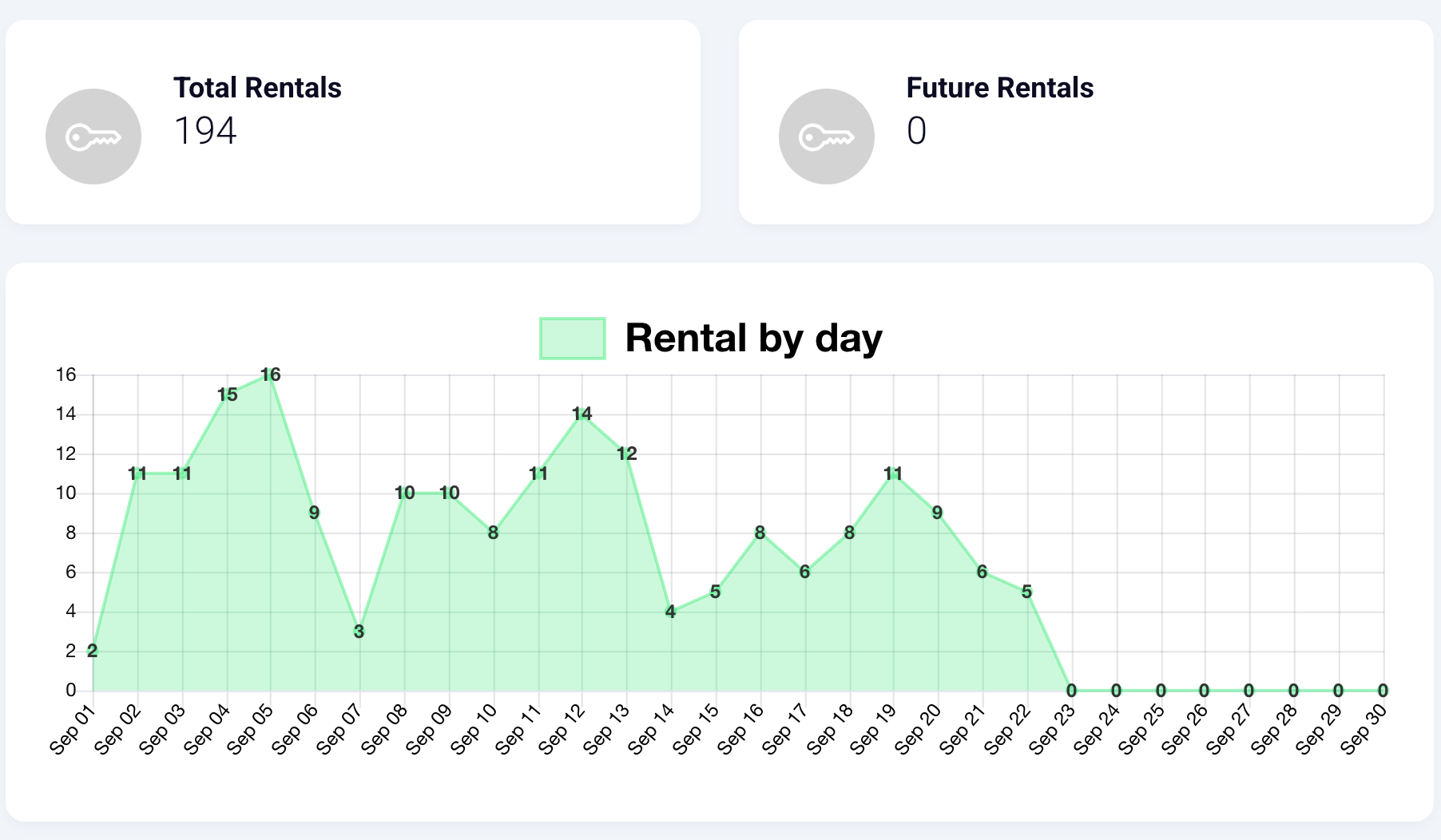Screen dimensions: 1441x840
Task: Click the Future Rentals value of 0
Action: click(x=916, y=131)
